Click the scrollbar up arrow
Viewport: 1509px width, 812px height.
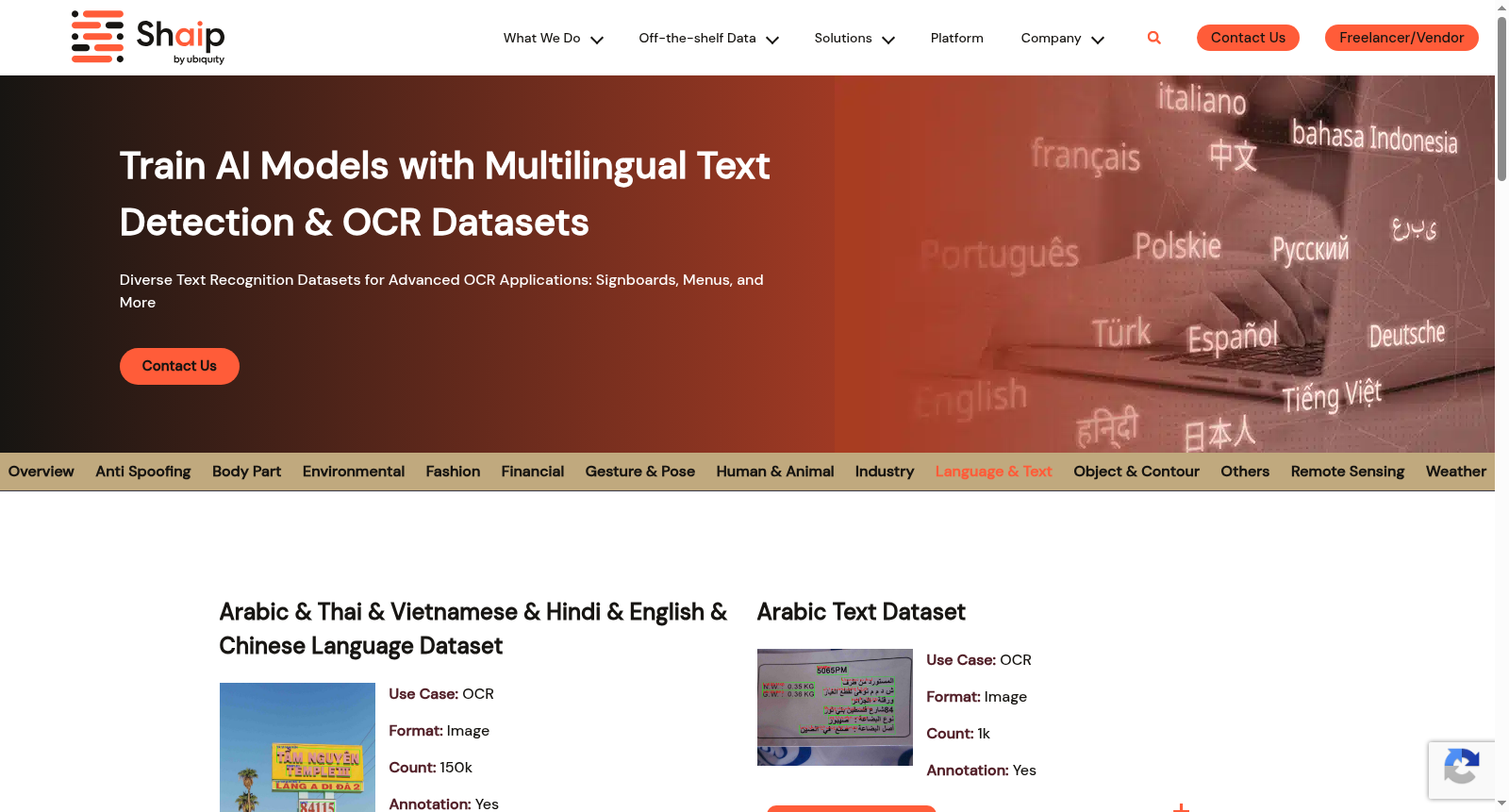pyautogui.click(x=1501, y=8)
